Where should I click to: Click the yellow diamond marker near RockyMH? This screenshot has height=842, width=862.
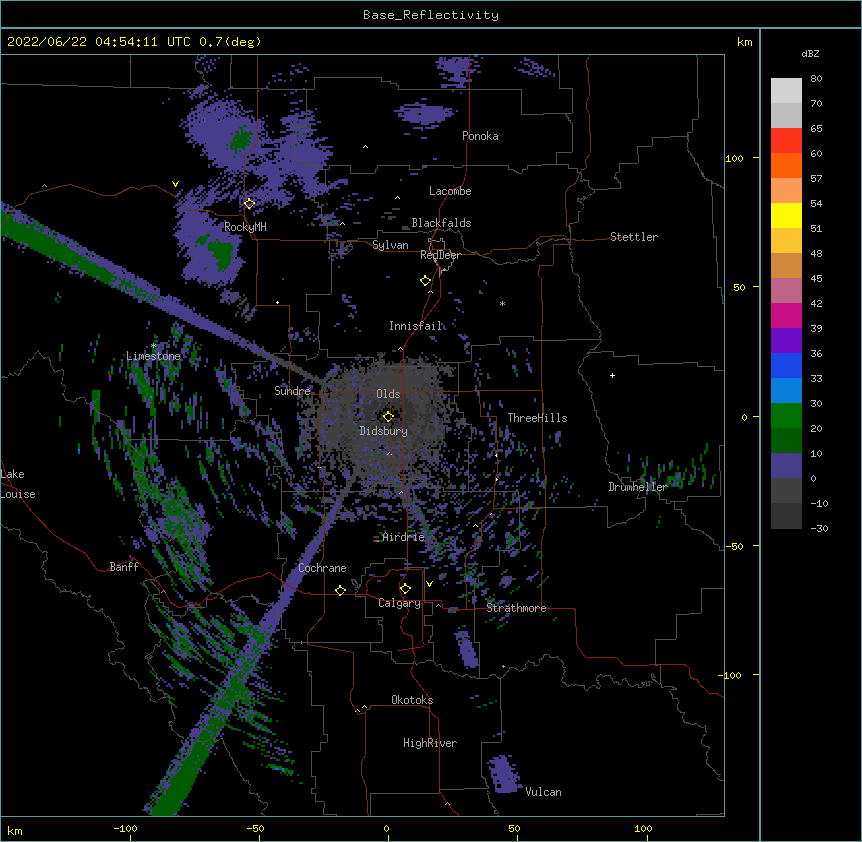click(x=249, y=204)
